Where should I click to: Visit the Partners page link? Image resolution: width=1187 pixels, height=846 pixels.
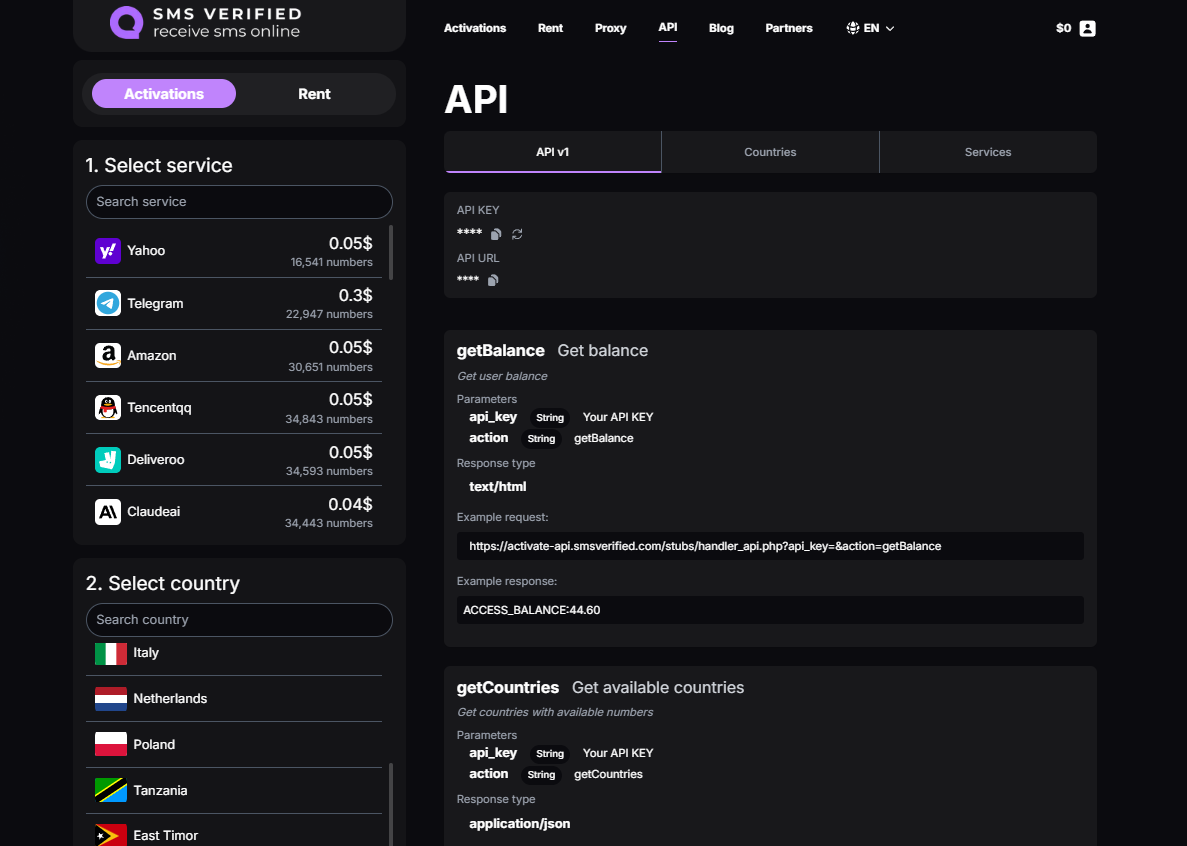789,28
